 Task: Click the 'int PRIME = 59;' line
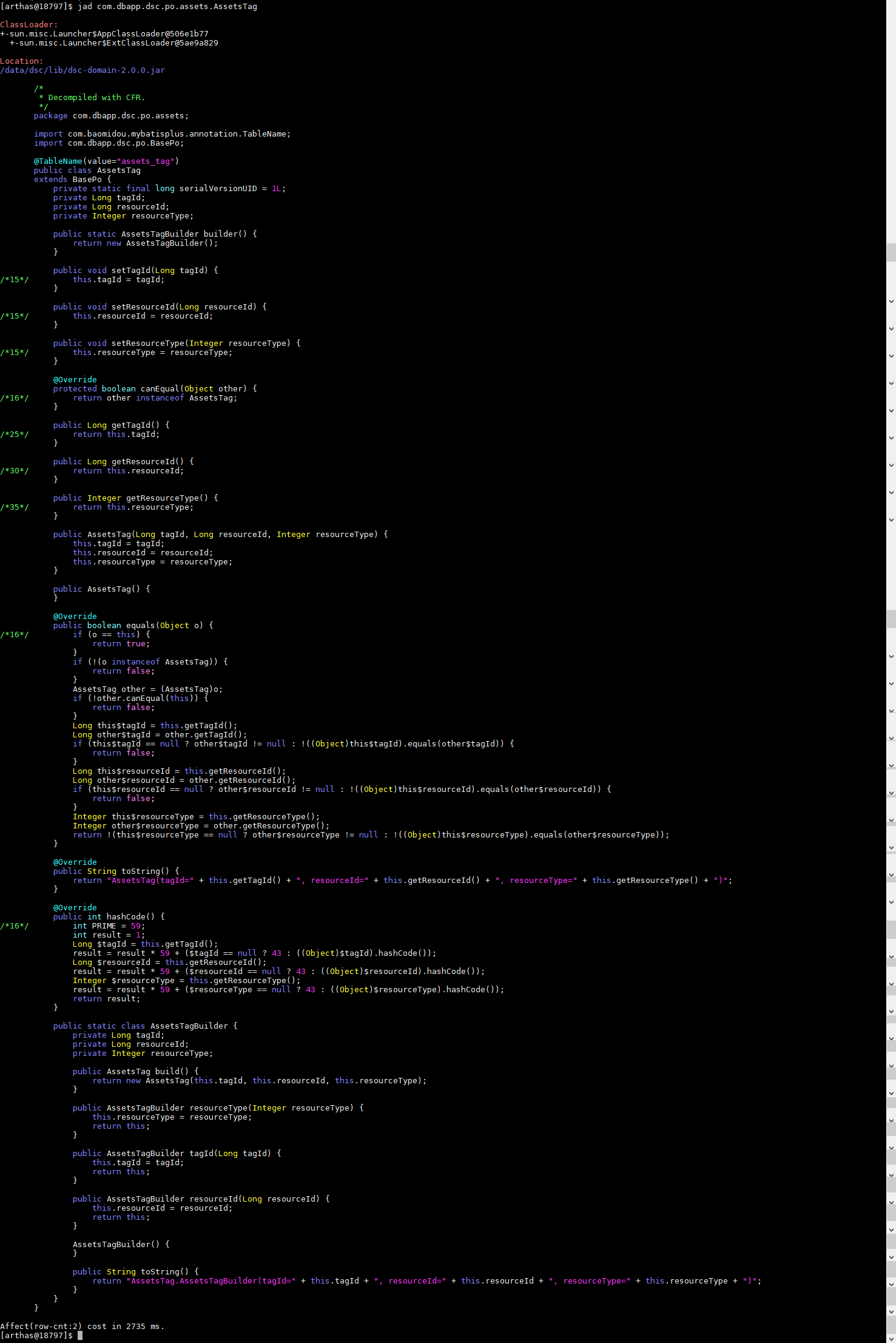[109, 926]
